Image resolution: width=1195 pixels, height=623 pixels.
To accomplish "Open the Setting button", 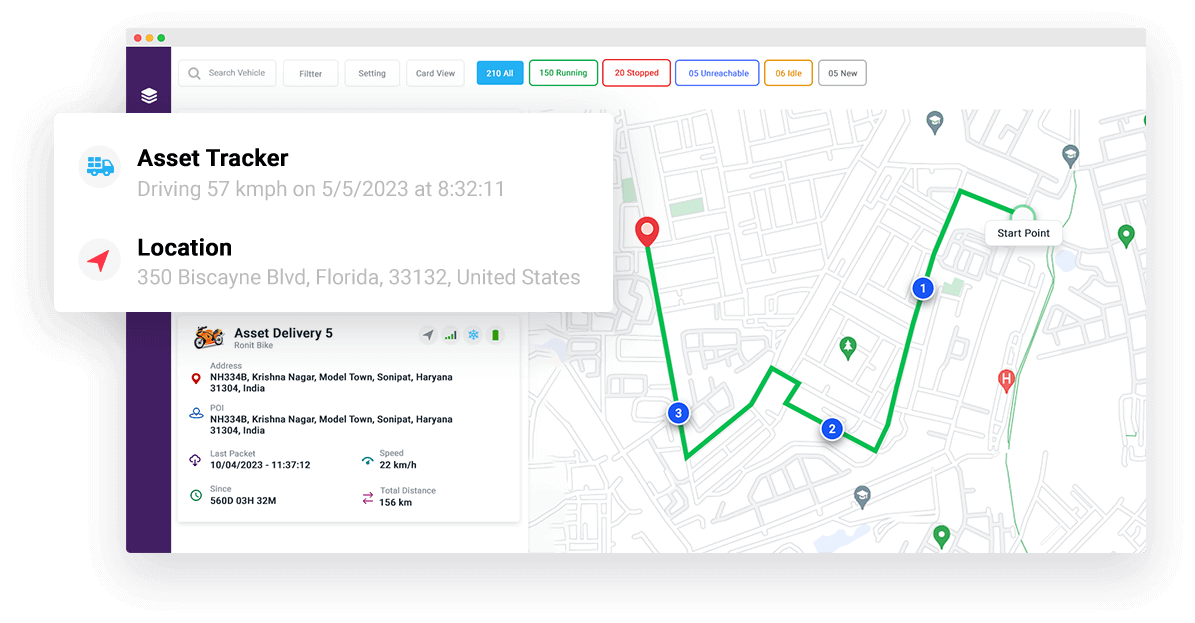I will coord(372,73).
